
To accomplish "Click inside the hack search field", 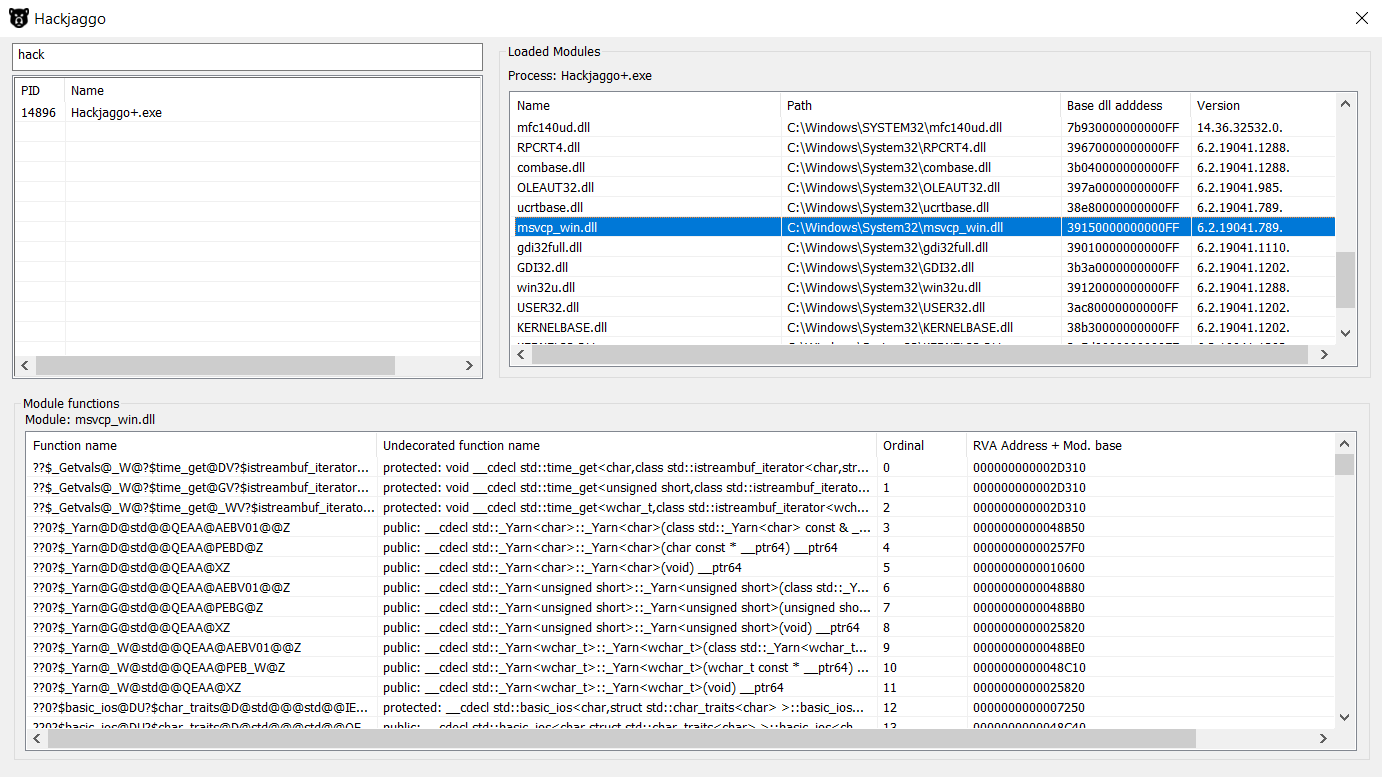I will [x=245, y=56].
